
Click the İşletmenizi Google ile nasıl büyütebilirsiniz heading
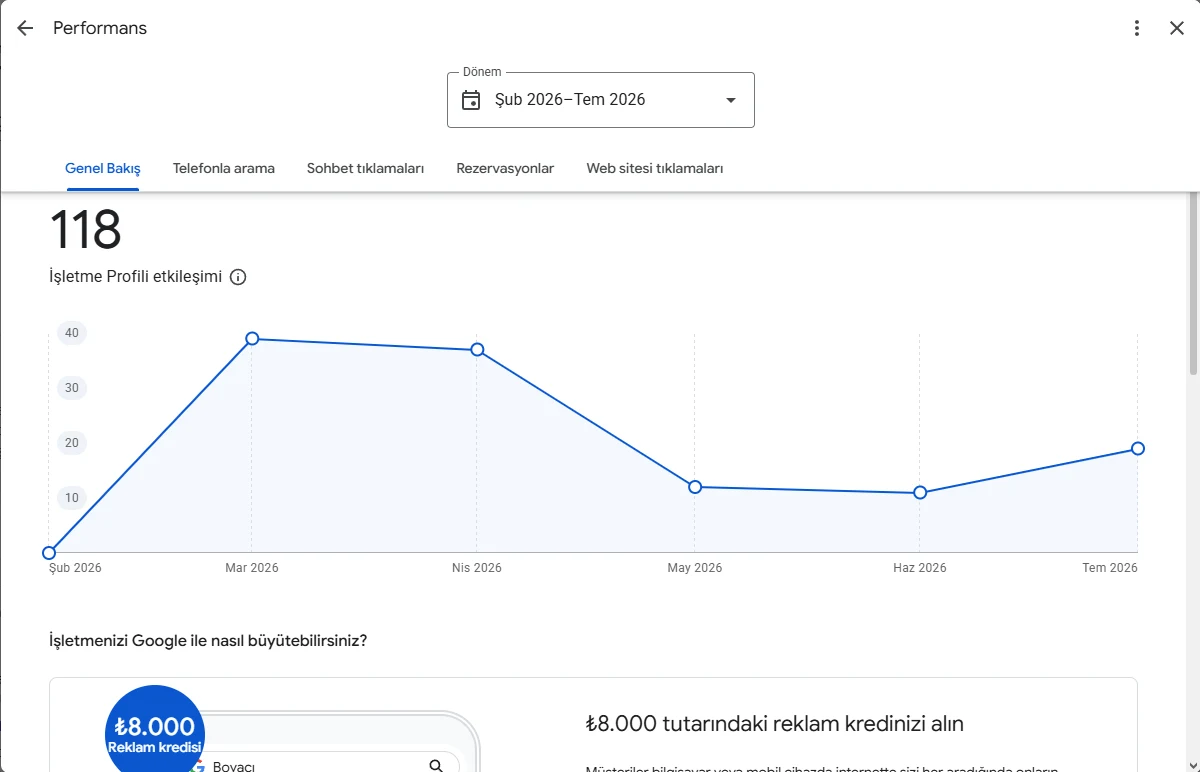tap(208, 640)
